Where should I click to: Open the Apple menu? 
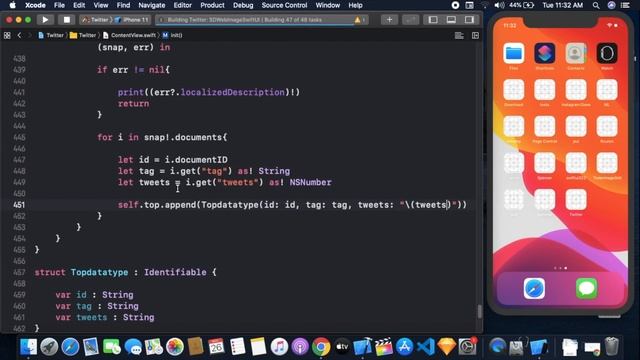(12, 5)
